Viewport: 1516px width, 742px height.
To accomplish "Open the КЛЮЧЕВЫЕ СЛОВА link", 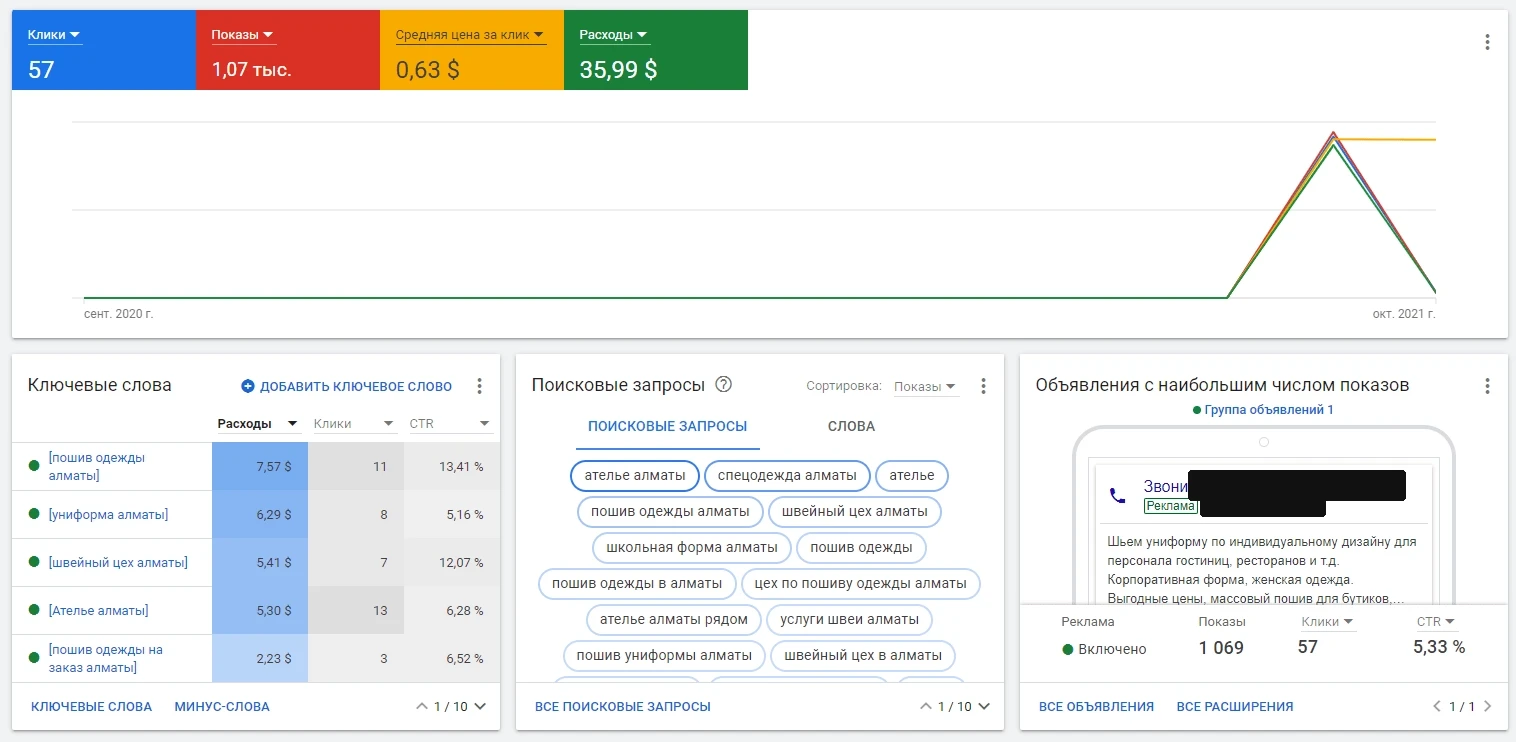I will click(x=92, y=707).
